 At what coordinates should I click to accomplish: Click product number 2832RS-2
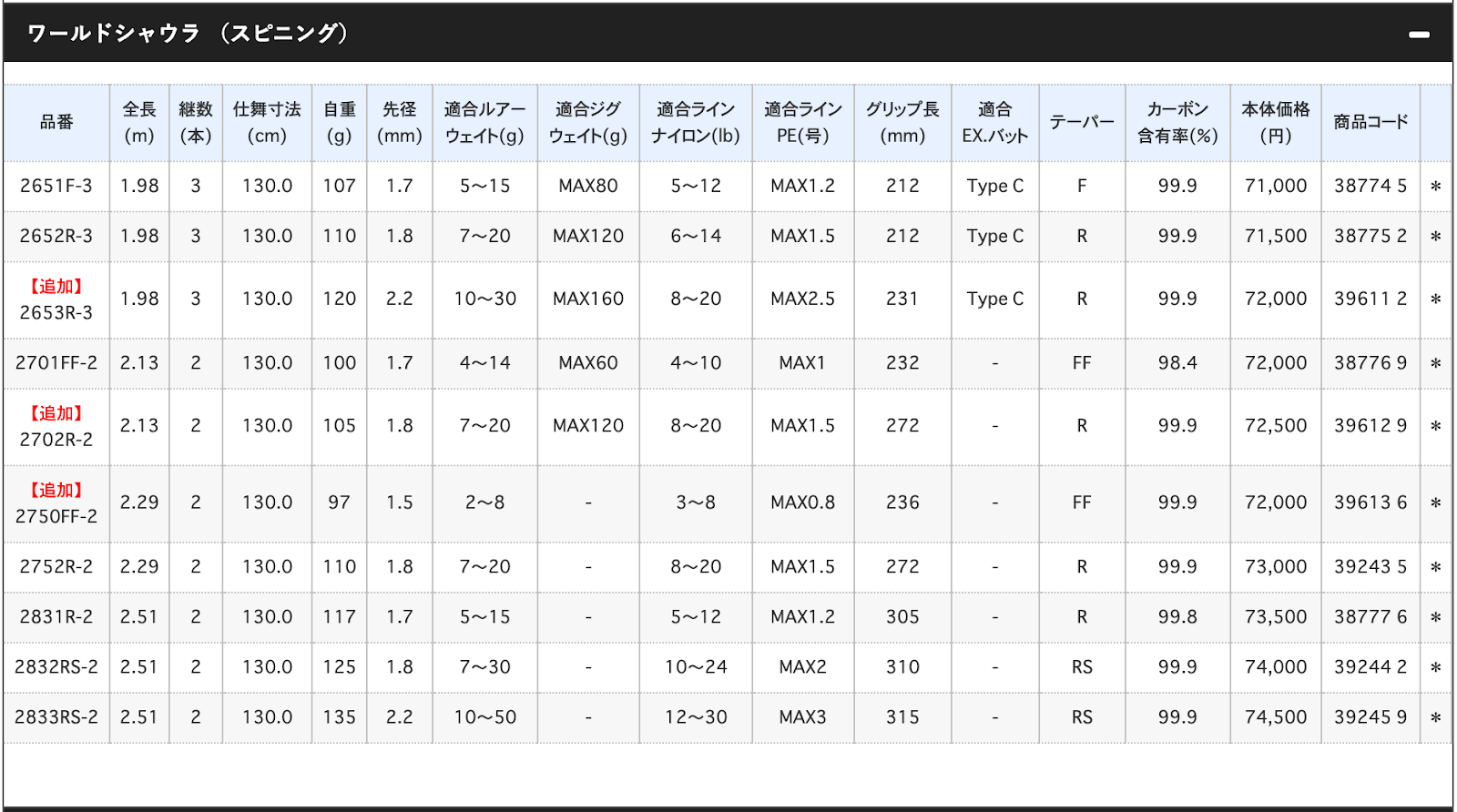click(56, 666)
